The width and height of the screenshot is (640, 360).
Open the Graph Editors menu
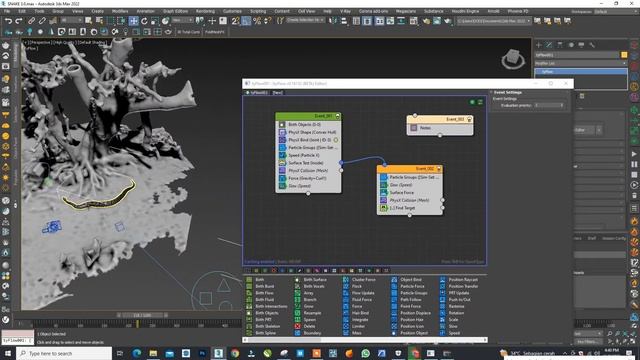tap(175, 11)
